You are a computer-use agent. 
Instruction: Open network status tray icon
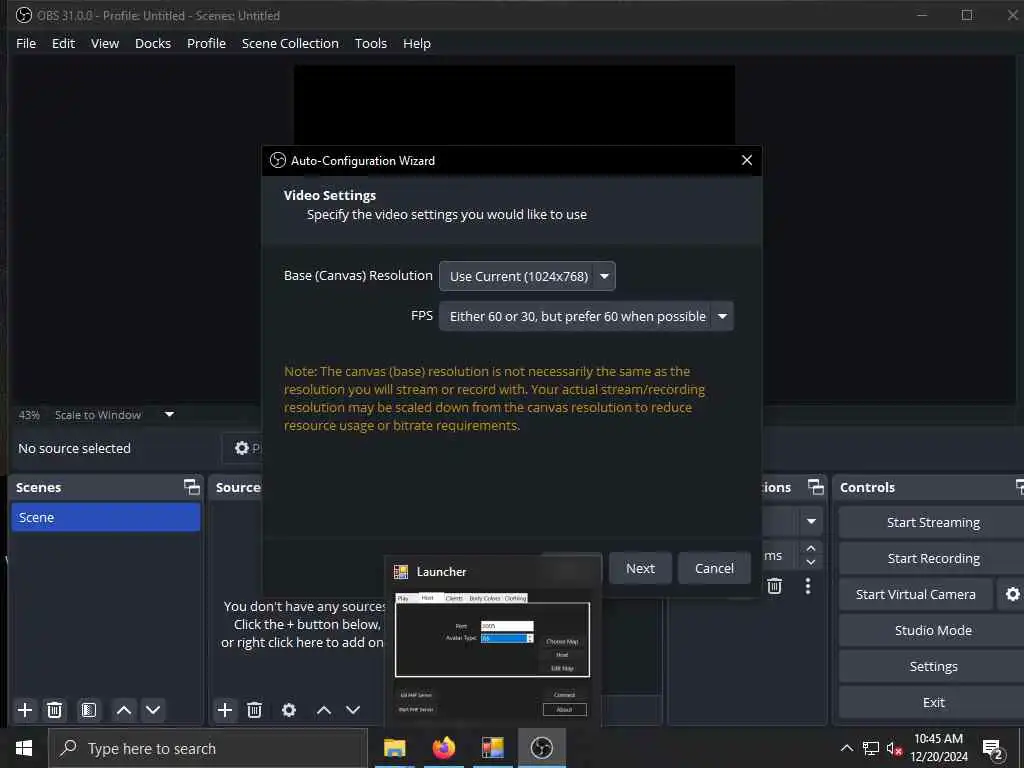click(x=871, y=748)
